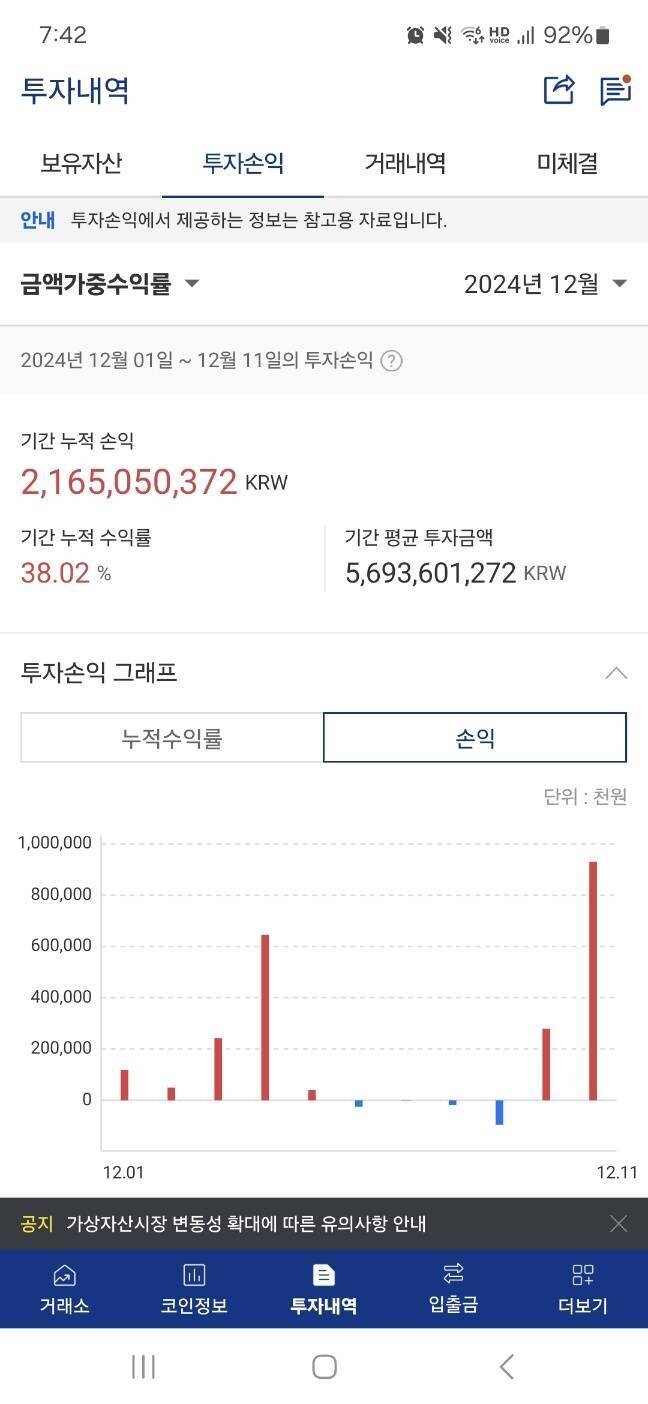Open the 입출금 deposit/withdrawal icon
648x1404 pixels.
[453, 1288]
